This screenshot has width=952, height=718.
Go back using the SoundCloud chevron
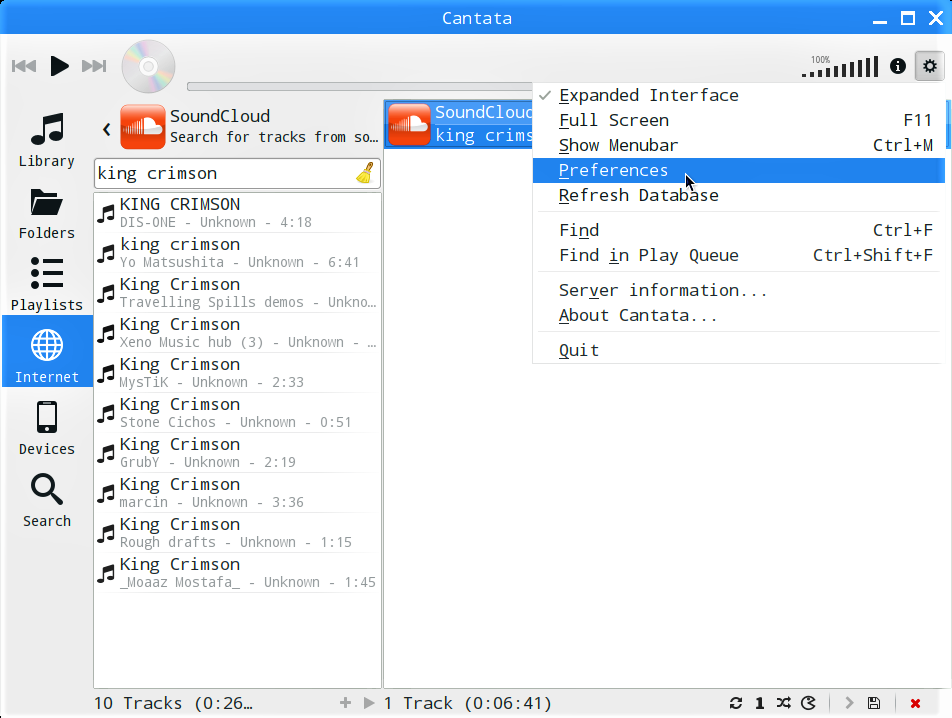coord(106,128)
